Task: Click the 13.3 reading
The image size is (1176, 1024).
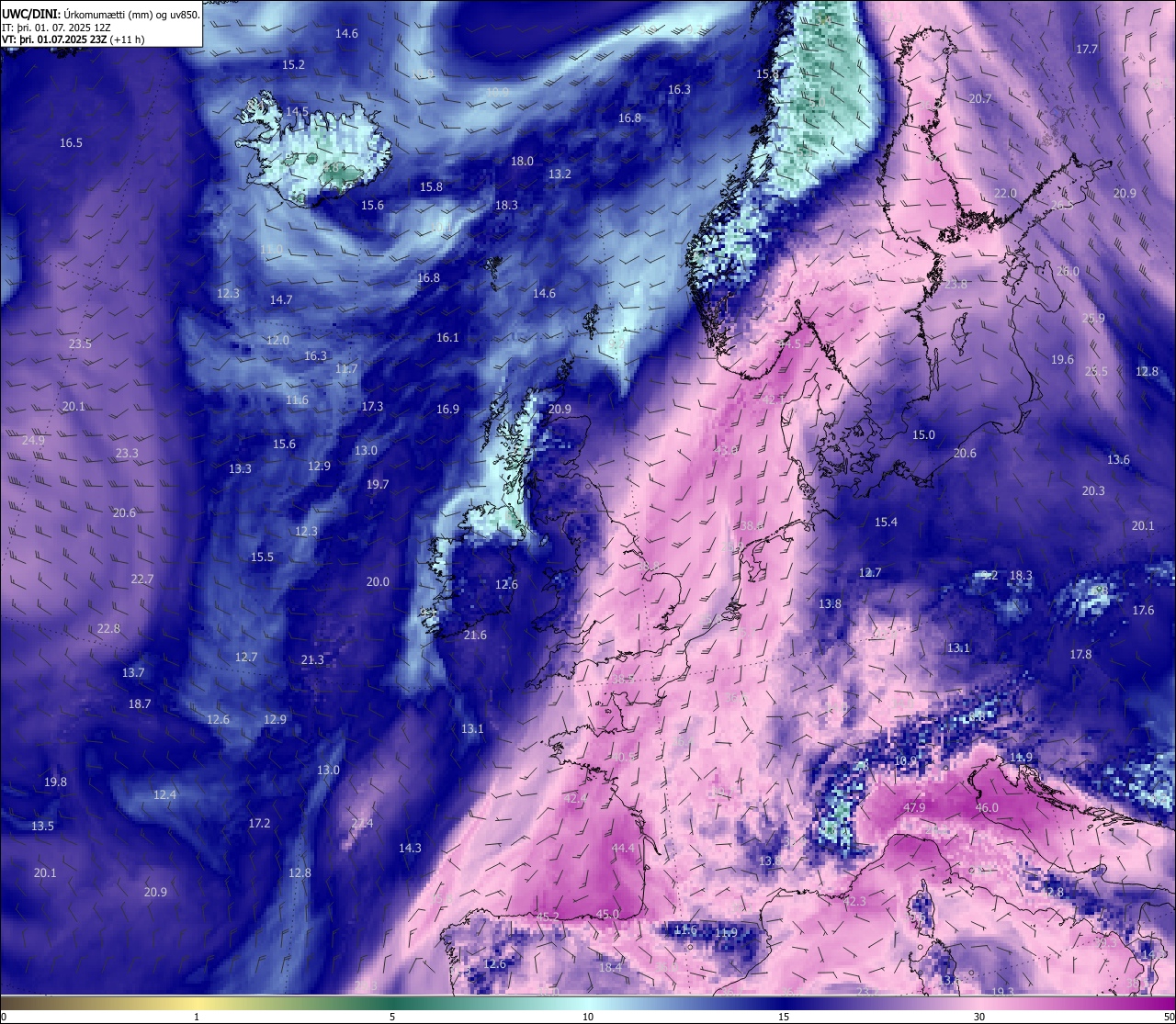Action: [240, 469]
